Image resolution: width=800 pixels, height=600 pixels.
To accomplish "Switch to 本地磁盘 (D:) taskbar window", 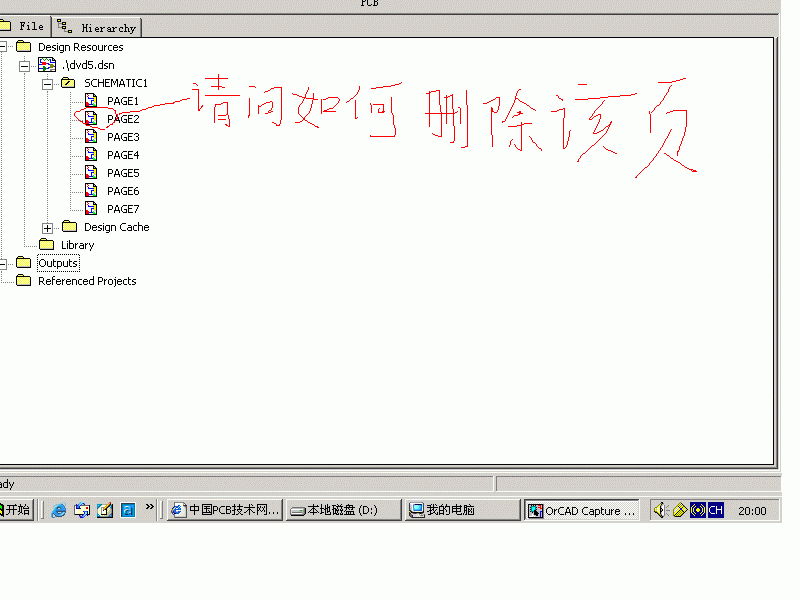I will (343, 510).
